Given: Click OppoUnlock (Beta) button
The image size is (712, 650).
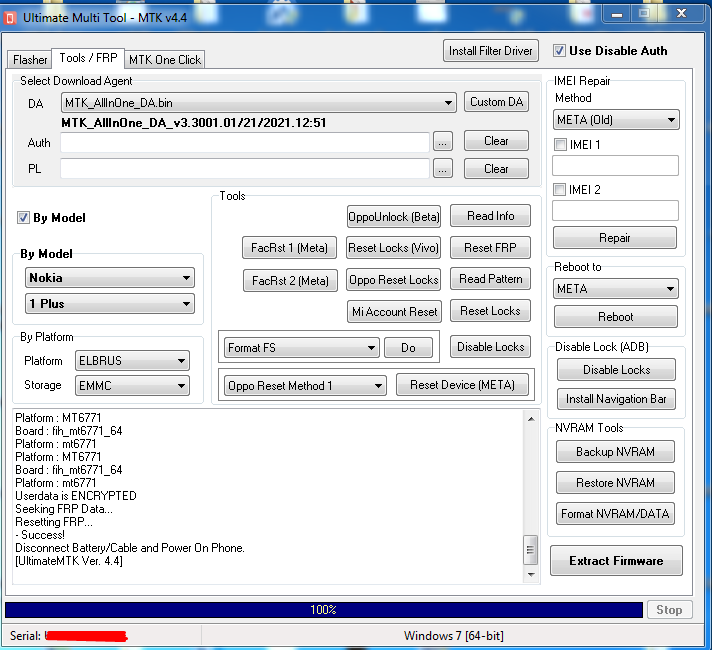Looking at the screenshot, I should (394, 217).
